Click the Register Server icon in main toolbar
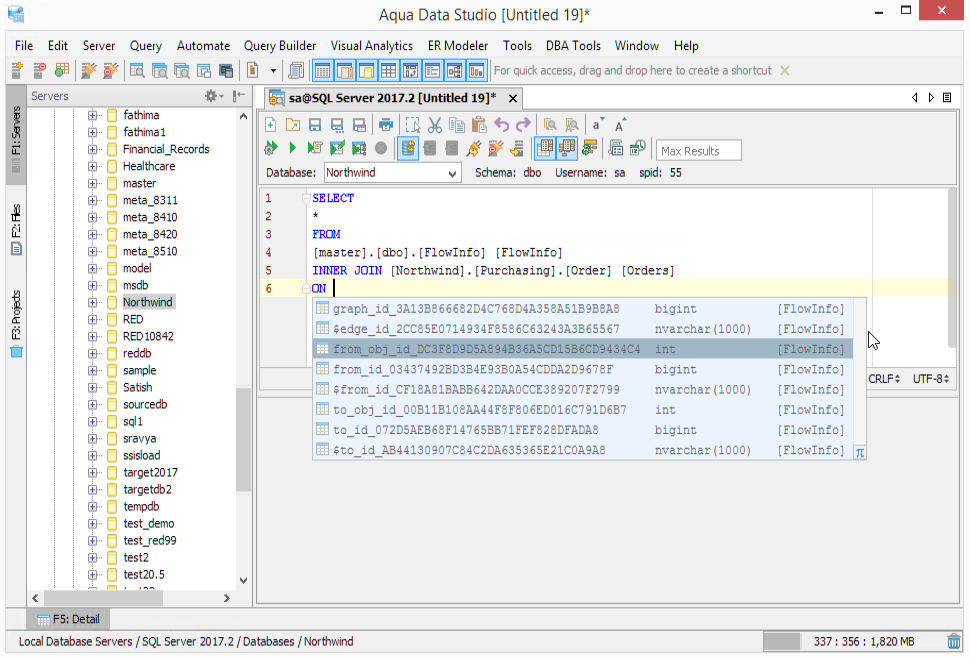Viewport: 970px width, 659px height. pyautogui.click(x=17, y=71)
